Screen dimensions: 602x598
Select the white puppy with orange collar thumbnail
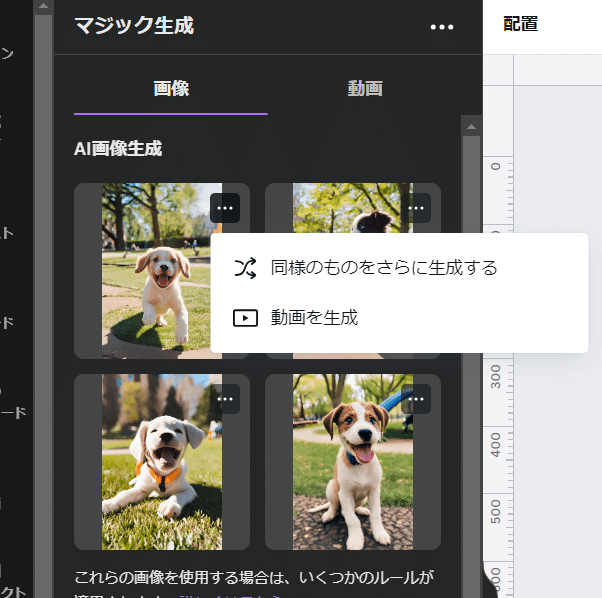(x=162, y=462)
